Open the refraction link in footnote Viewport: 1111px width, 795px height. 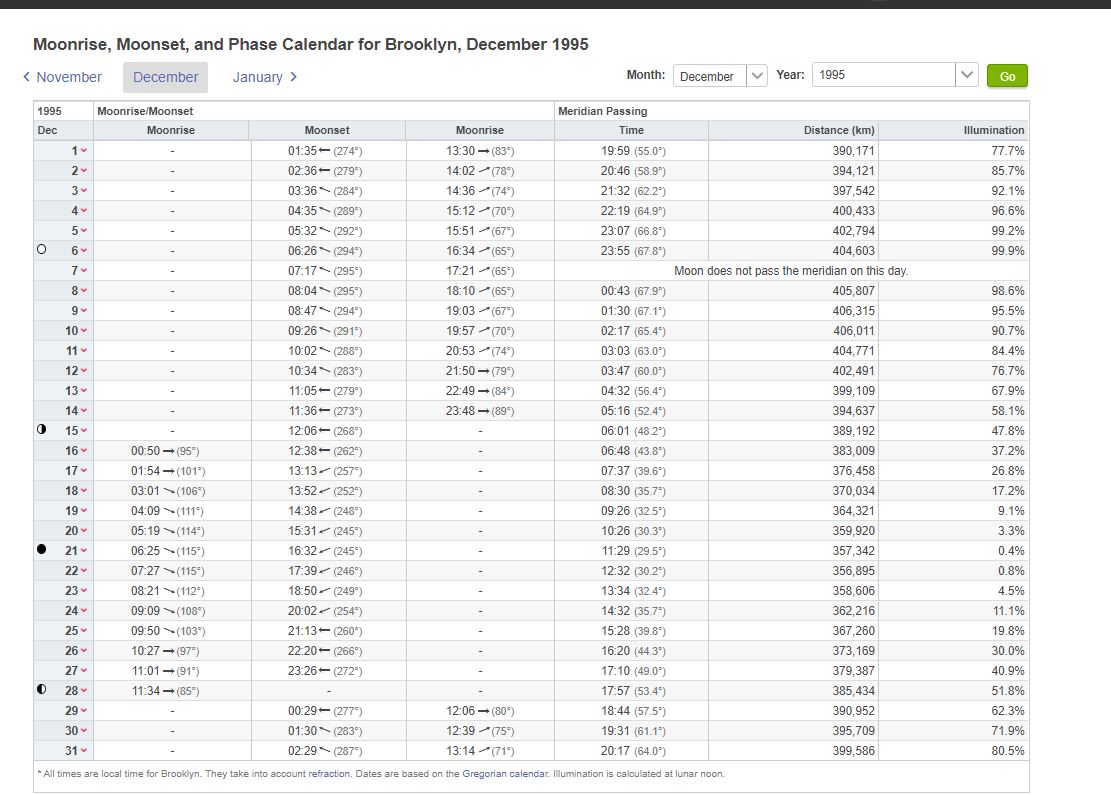coord(329,774)
